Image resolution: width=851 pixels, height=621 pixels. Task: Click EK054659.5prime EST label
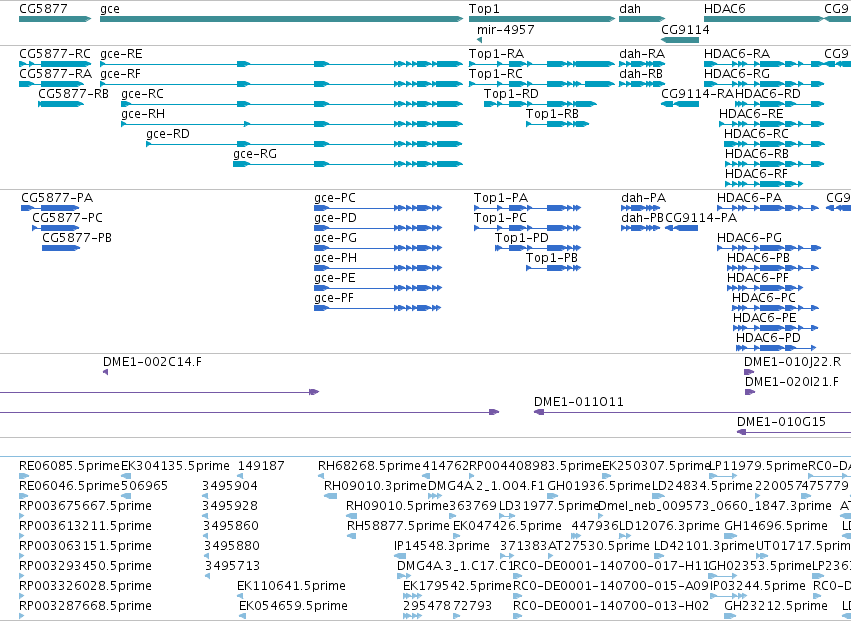tap(294, 606)
